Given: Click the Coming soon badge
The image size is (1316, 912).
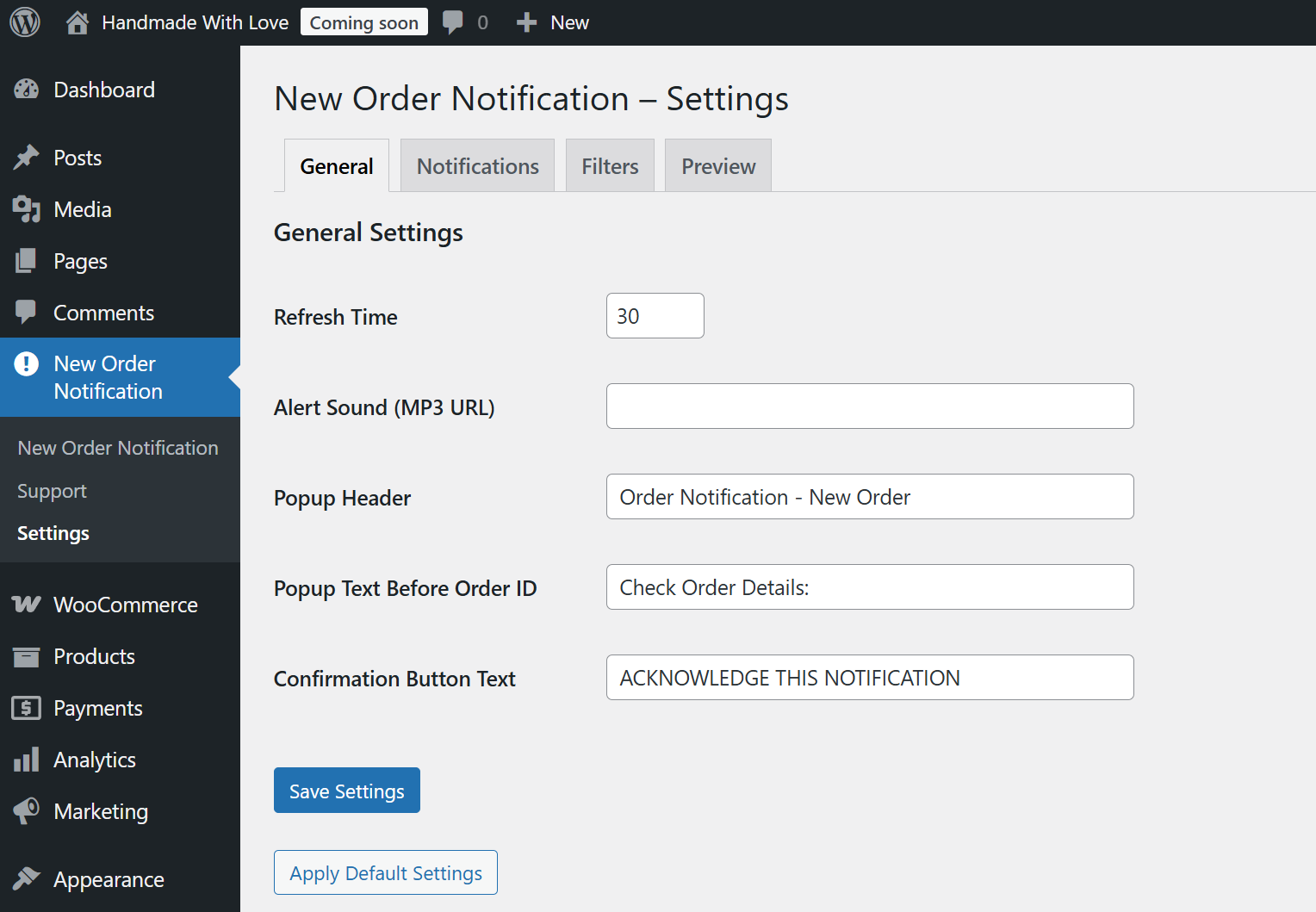Looking at the screenshot, I should click(363, 22).
